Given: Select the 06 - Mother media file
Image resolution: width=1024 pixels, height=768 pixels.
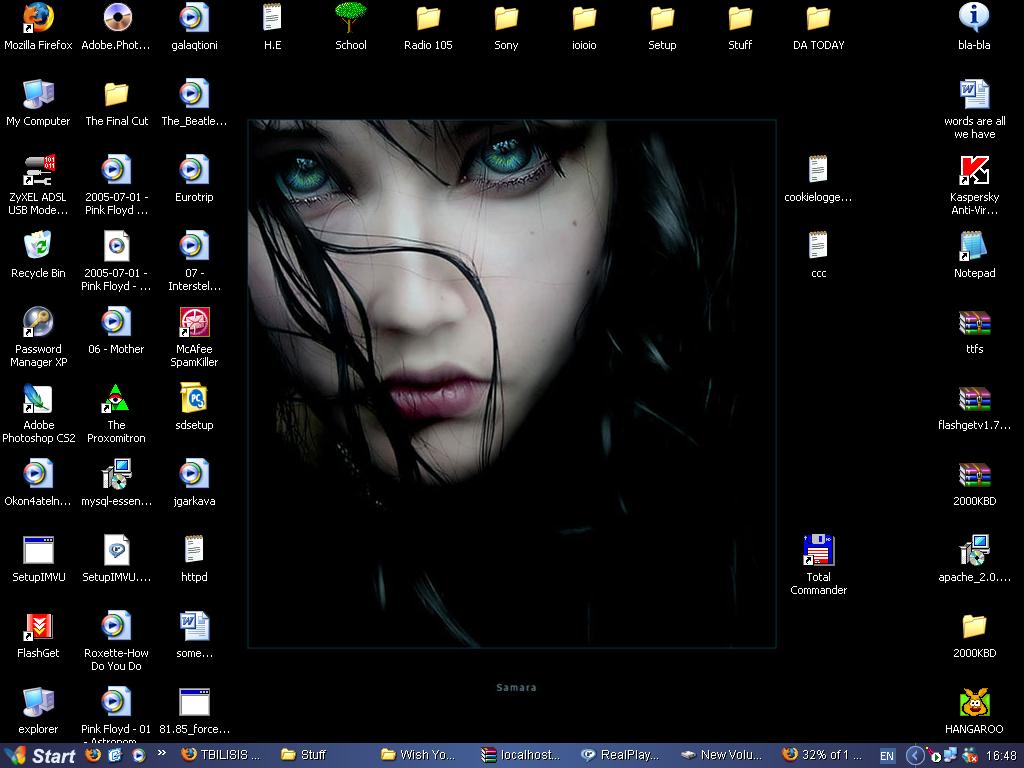Looking at the screenshot, I should tap(116, 322).
